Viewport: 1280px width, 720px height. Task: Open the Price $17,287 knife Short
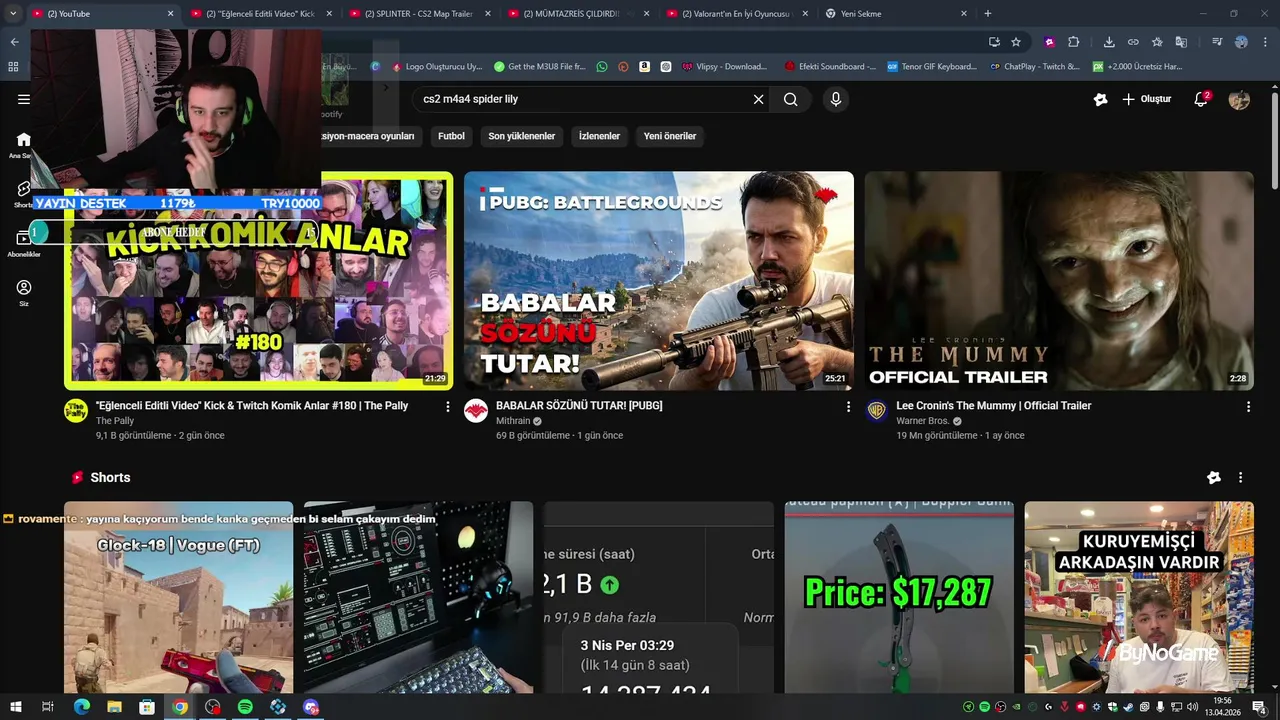899,597
